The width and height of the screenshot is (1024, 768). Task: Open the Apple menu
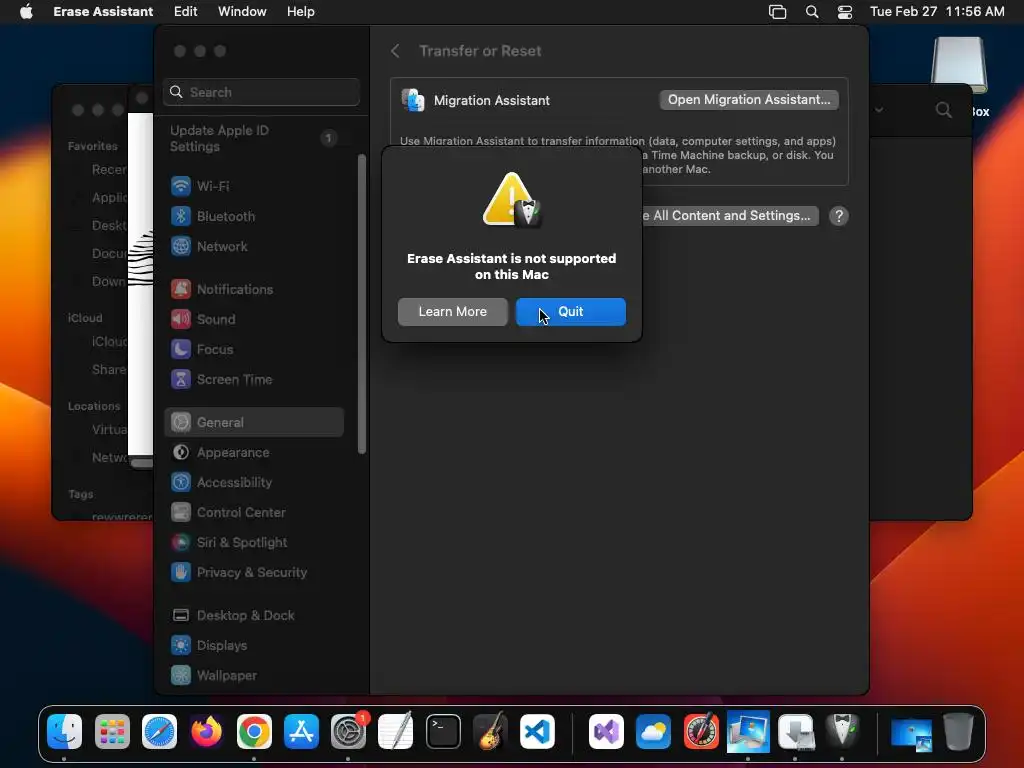(x=26, y=12)
